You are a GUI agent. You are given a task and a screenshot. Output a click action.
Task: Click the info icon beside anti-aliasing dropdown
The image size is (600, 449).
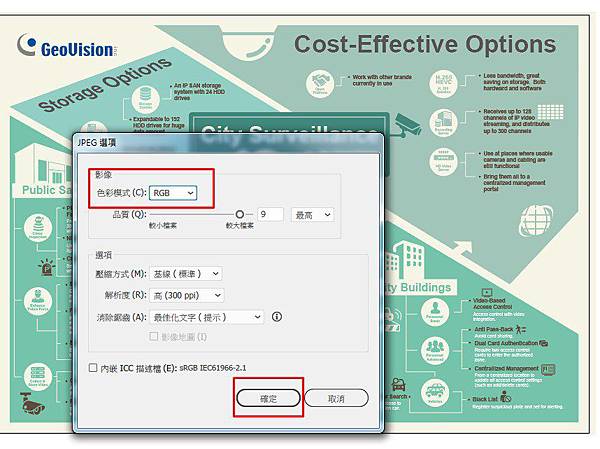(x=277, y=317)
